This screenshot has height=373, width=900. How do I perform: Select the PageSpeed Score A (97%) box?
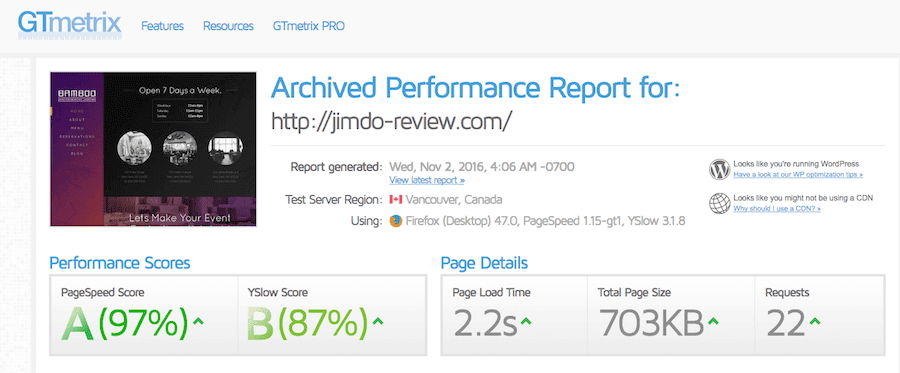[144, 315]
